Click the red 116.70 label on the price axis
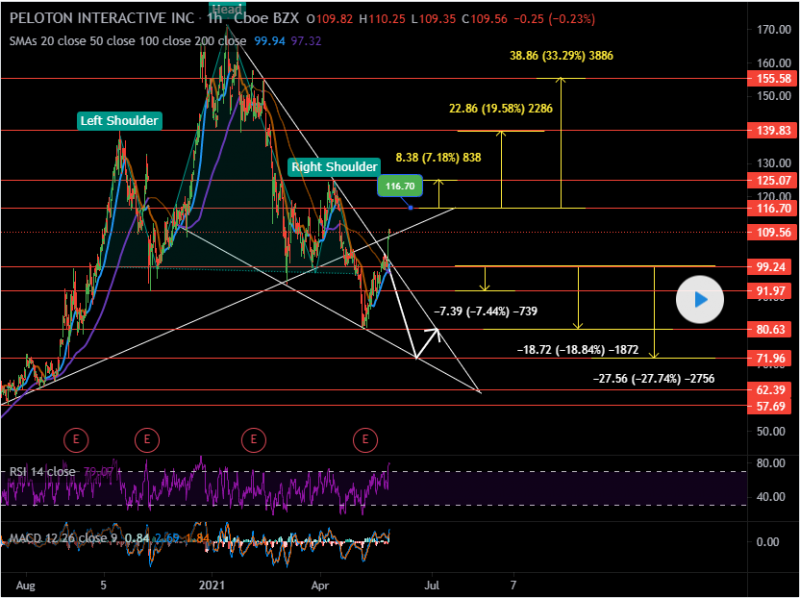 tap(771, 208)
